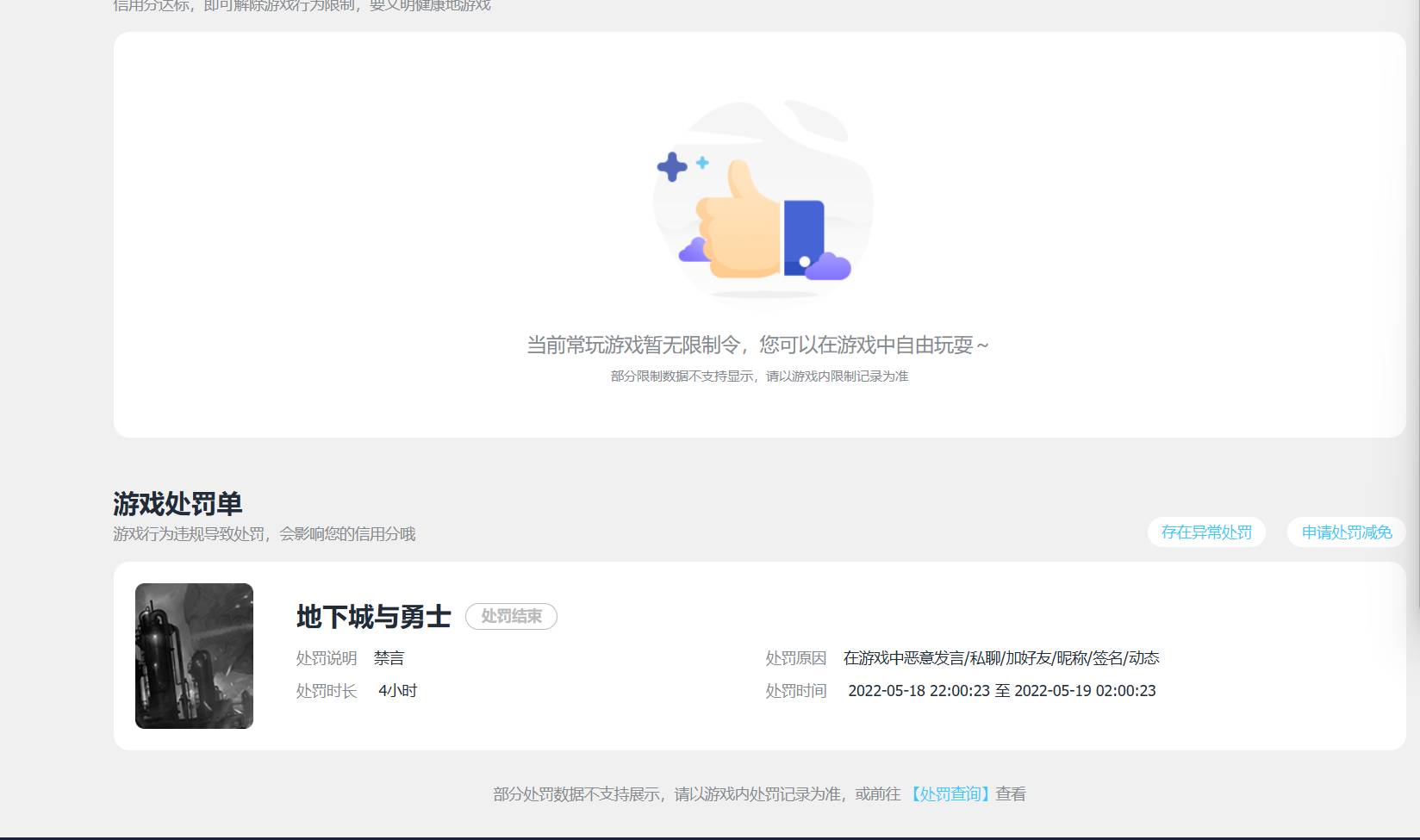
Task: Click the punishment time range text
Action: (x=1001, y=690)
